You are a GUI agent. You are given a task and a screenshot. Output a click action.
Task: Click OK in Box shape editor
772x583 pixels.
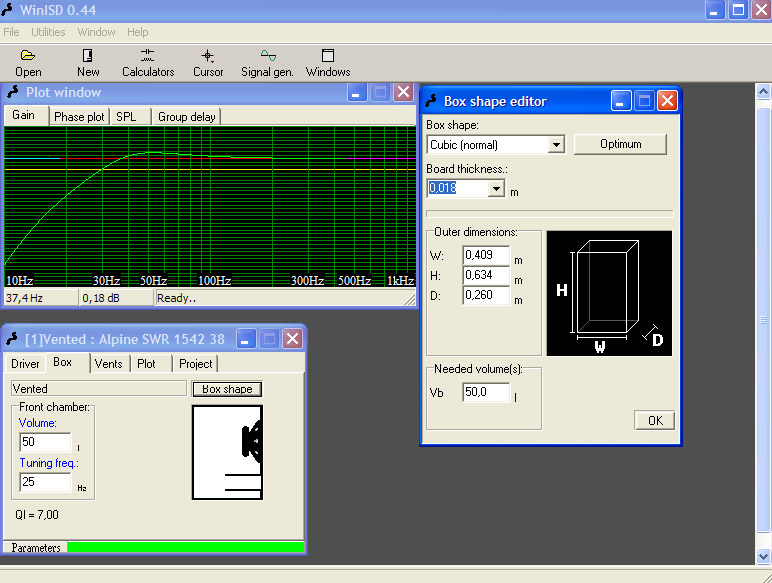pos(655,420)
